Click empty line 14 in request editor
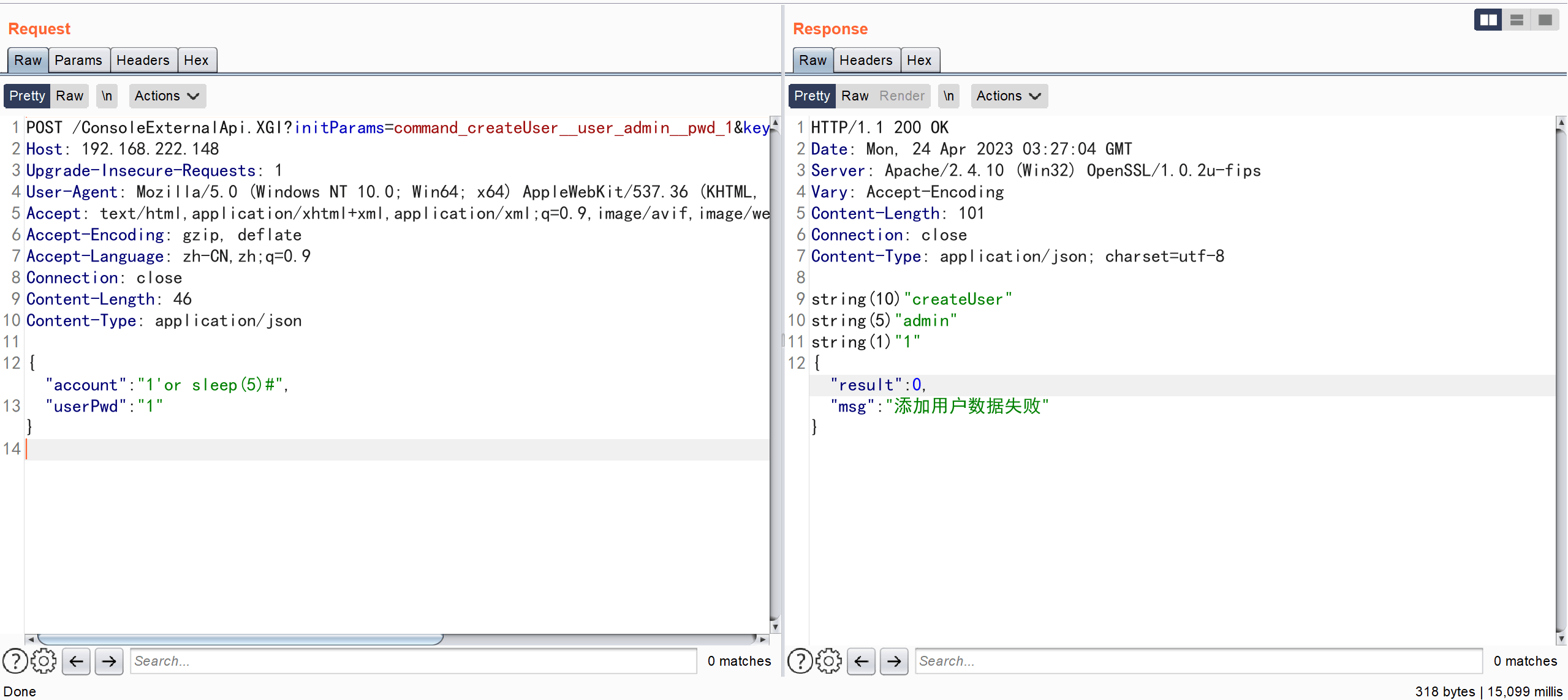This screenshot has height=700, width=1568. [x=397, y=449]
